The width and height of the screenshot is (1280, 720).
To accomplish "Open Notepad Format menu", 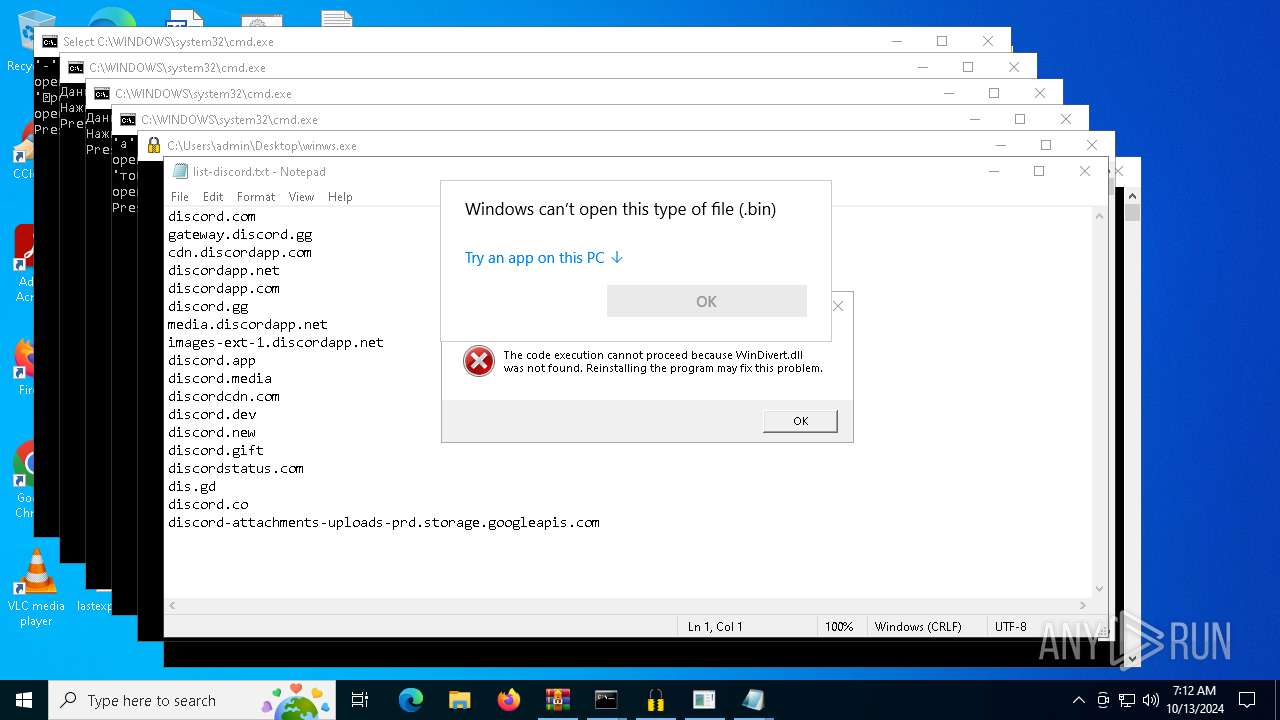I will point(256,197).
